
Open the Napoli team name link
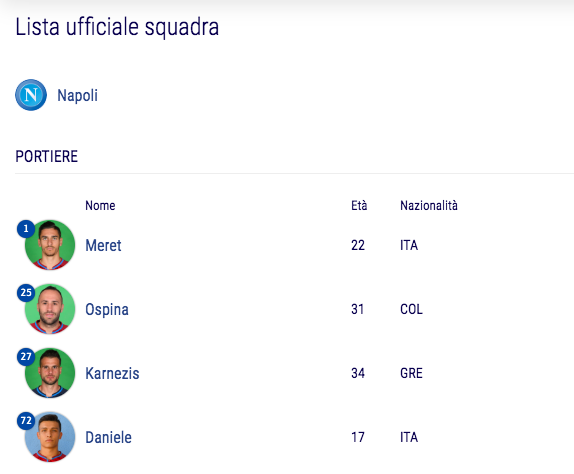(78, 96)
